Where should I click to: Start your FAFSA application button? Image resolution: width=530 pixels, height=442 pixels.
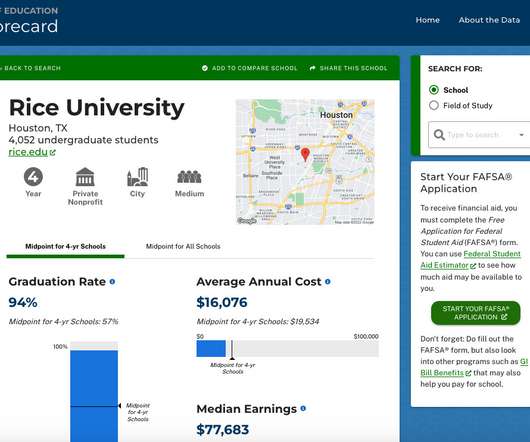tap(476, 313)
